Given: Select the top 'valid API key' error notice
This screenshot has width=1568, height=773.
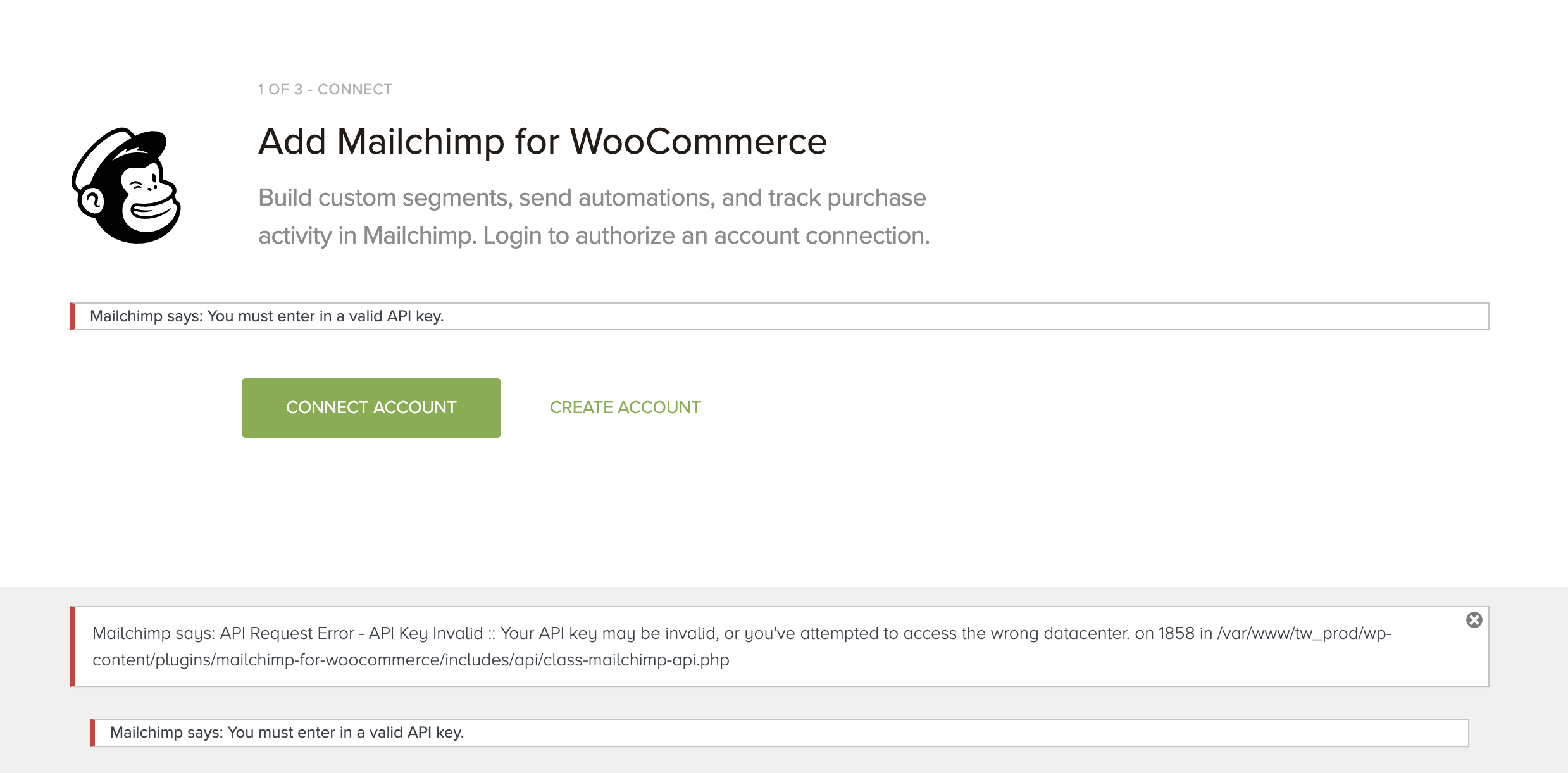Looking at the screenshot, I should click(779, 316).
